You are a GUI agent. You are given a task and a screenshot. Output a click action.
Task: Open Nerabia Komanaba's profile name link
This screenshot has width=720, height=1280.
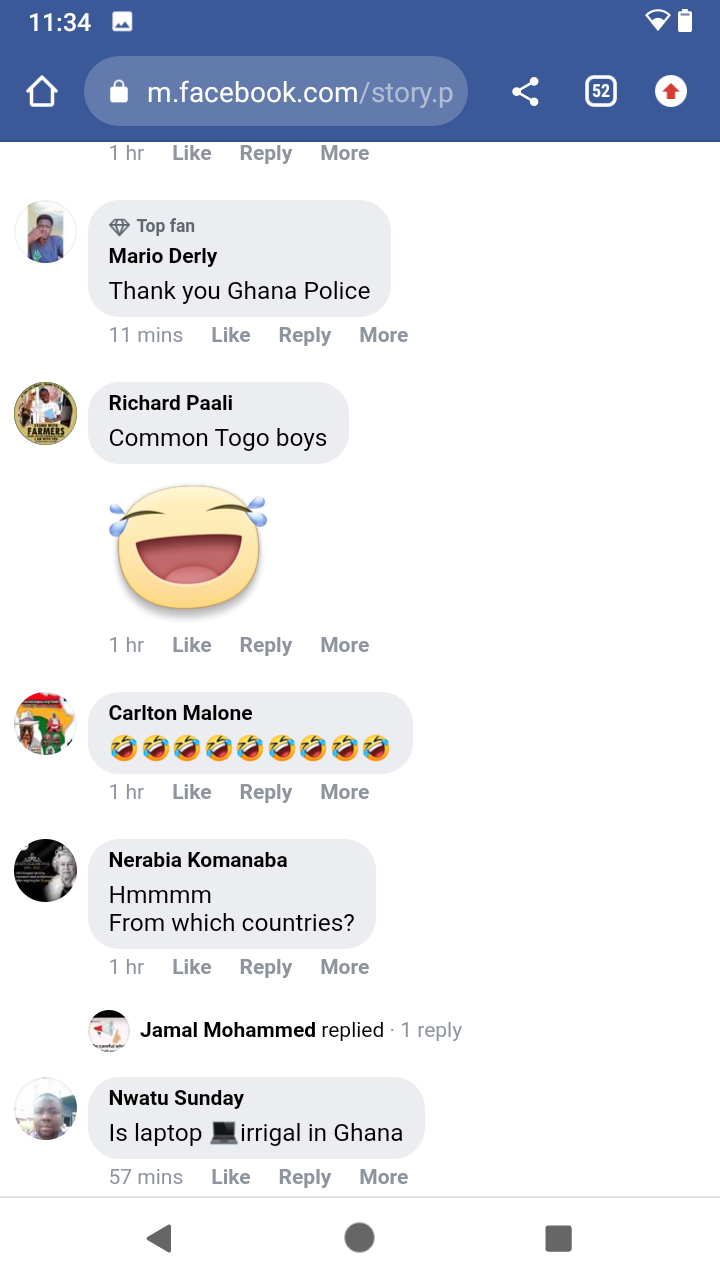(198, 860)
